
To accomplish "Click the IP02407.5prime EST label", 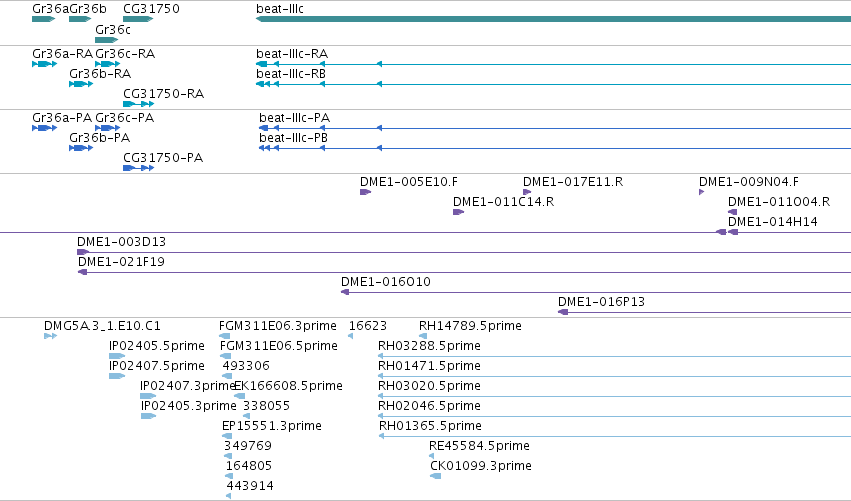I will (156, 366).
